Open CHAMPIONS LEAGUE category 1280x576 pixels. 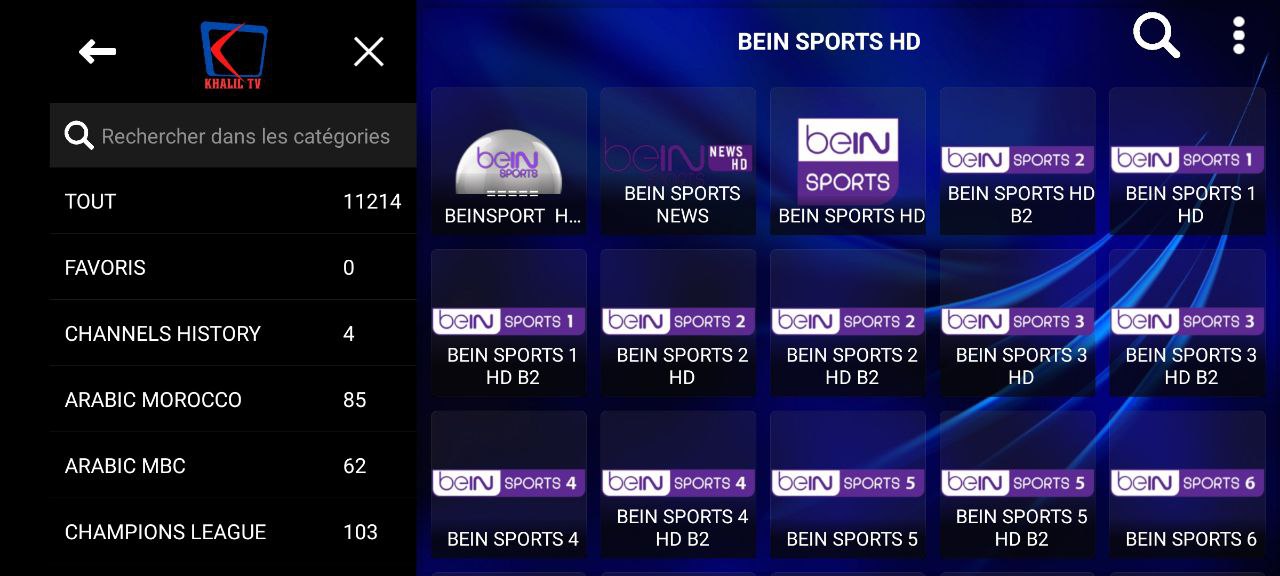[233, 531]
